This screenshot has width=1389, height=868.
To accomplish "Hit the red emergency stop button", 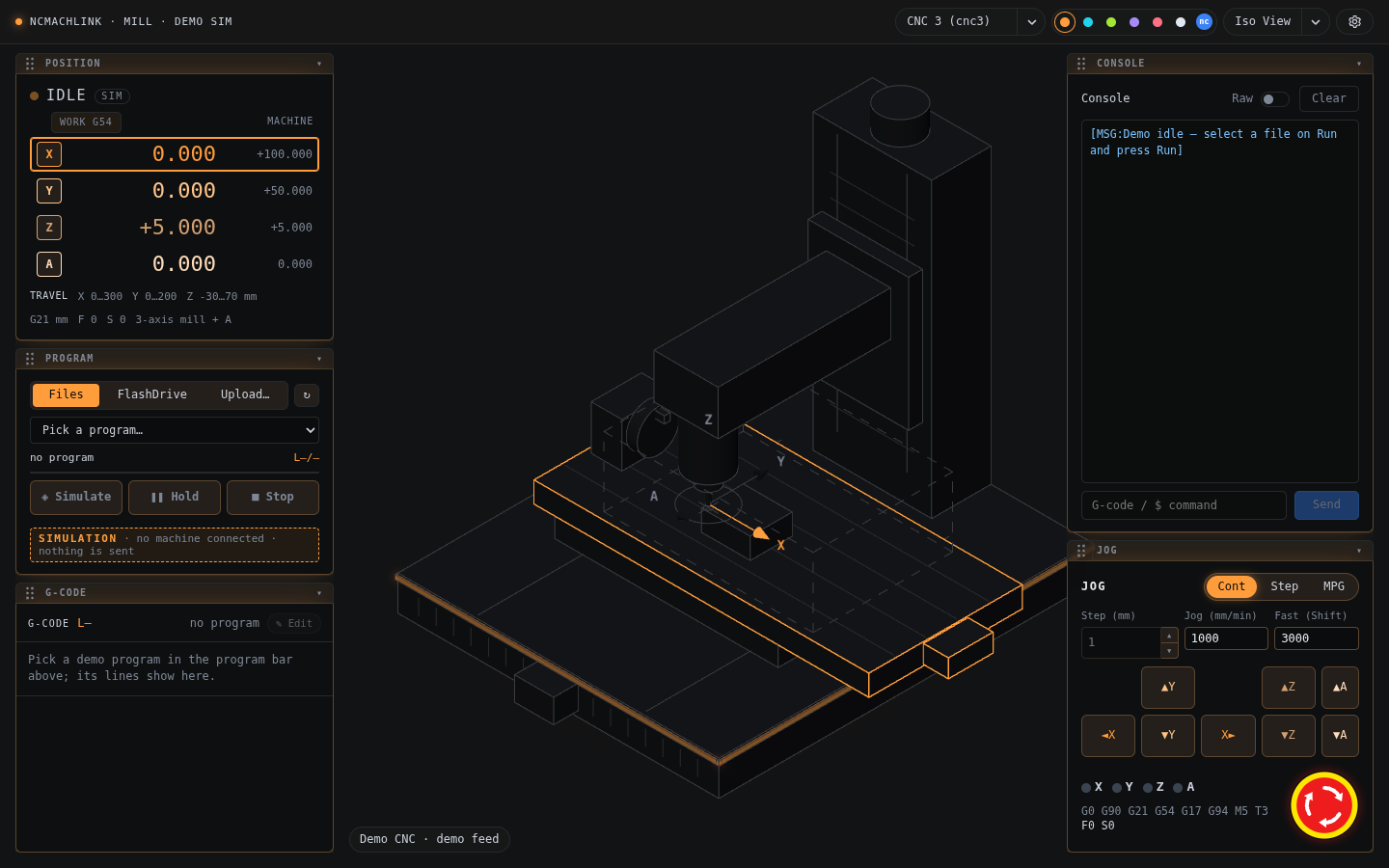I will point(1324,805).
